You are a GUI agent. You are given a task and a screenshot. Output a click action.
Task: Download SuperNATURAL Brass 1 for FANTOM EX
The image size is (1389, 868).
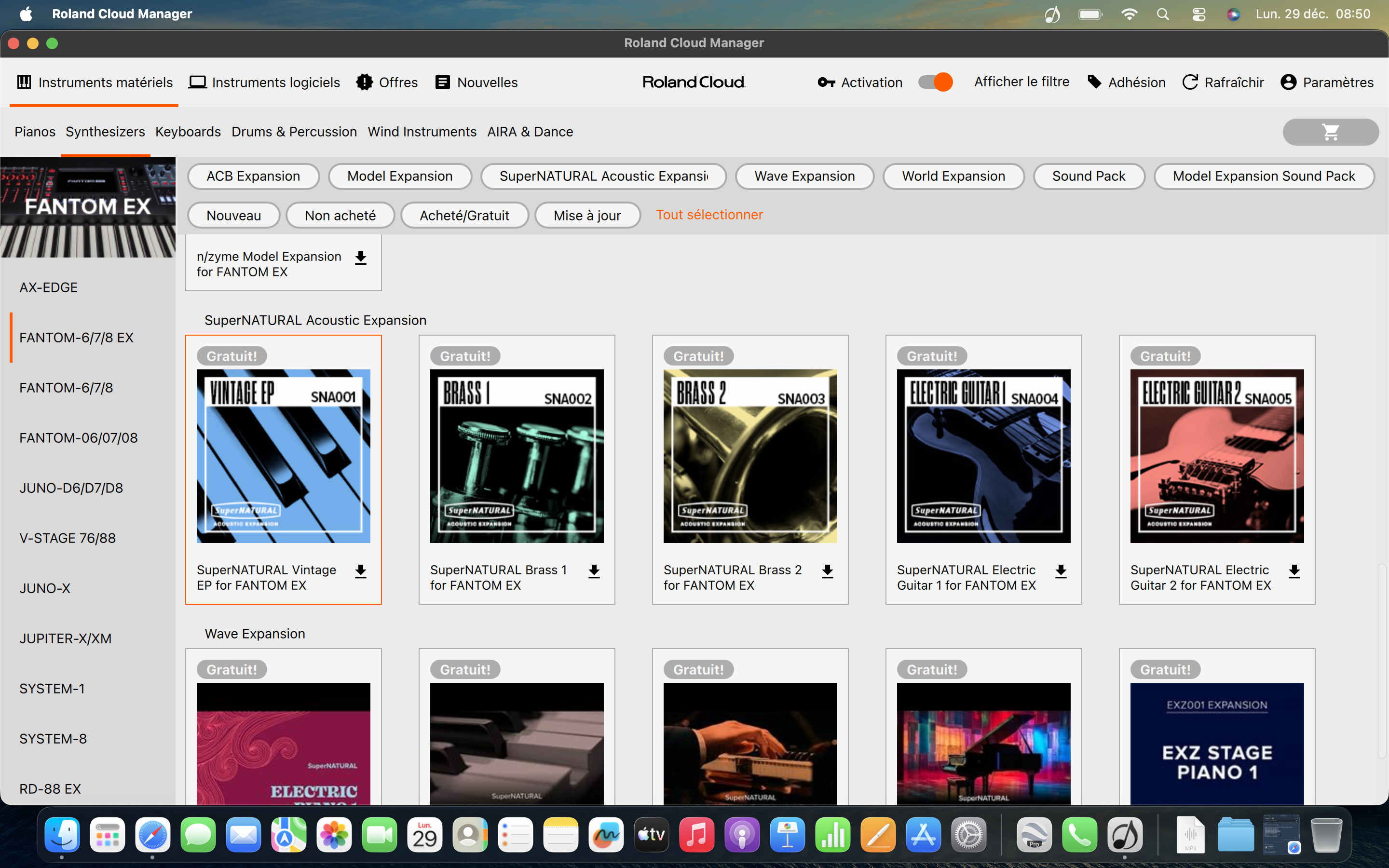pyautogui.click(x=594, y=571)
